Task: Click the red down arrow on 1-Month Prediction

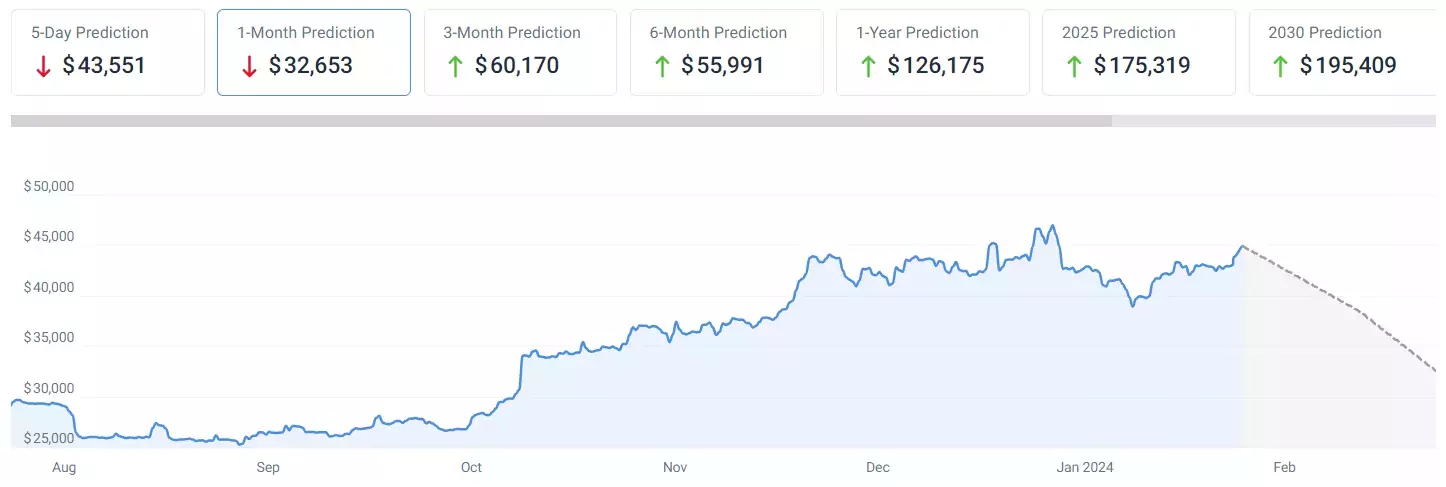Action: [x=249, y=67]
